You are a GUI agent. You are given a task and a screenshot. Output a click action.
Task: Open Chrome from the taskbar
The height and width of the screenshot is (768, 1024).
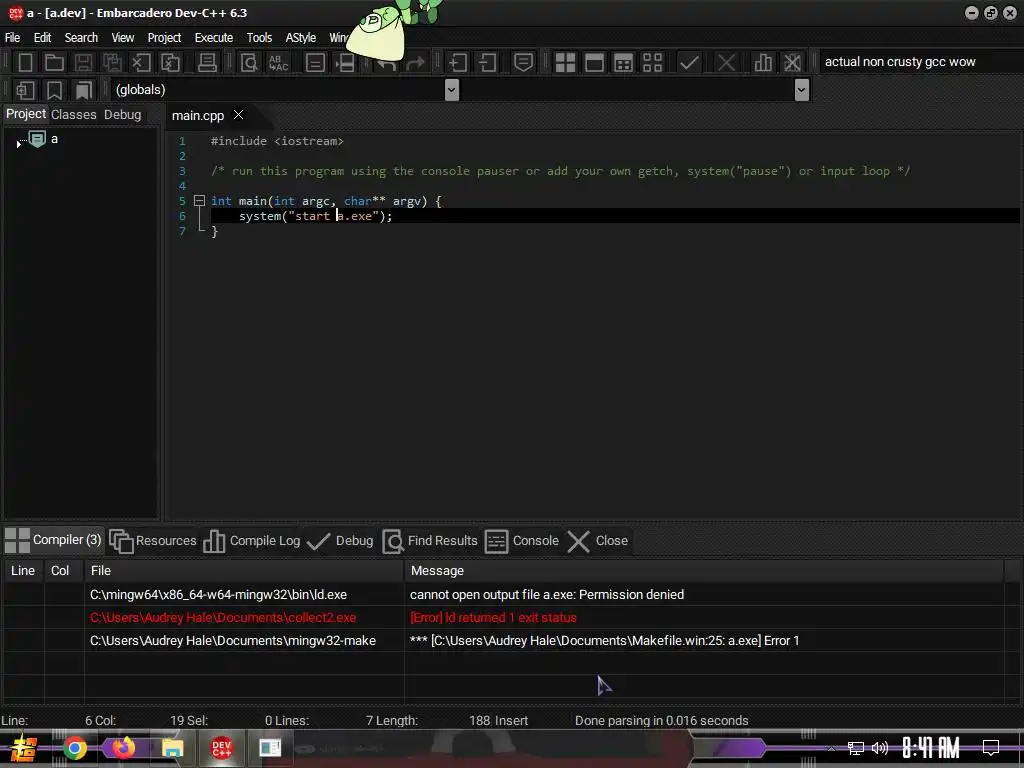pos(74,748)
